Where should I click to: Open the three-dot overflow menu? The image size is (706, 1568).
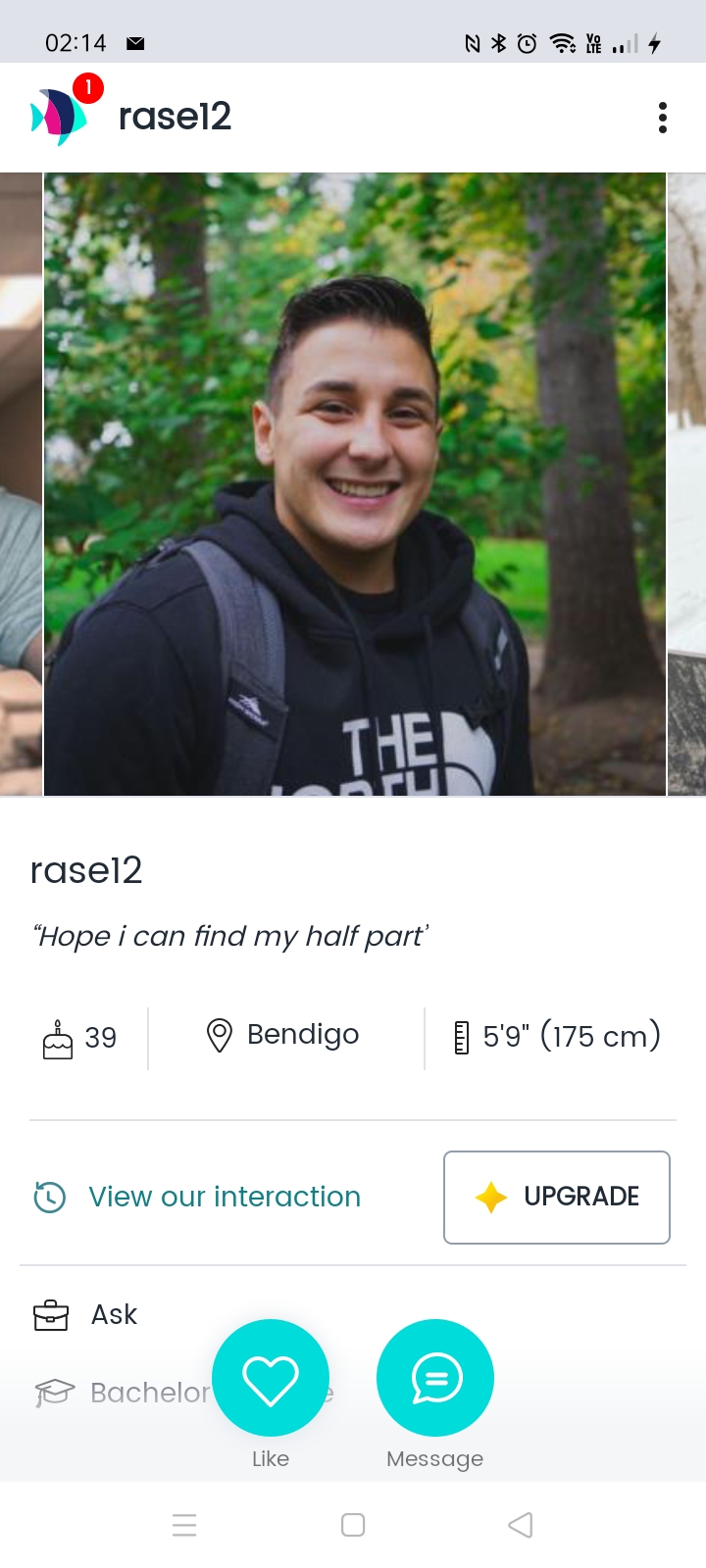(663, 118)
